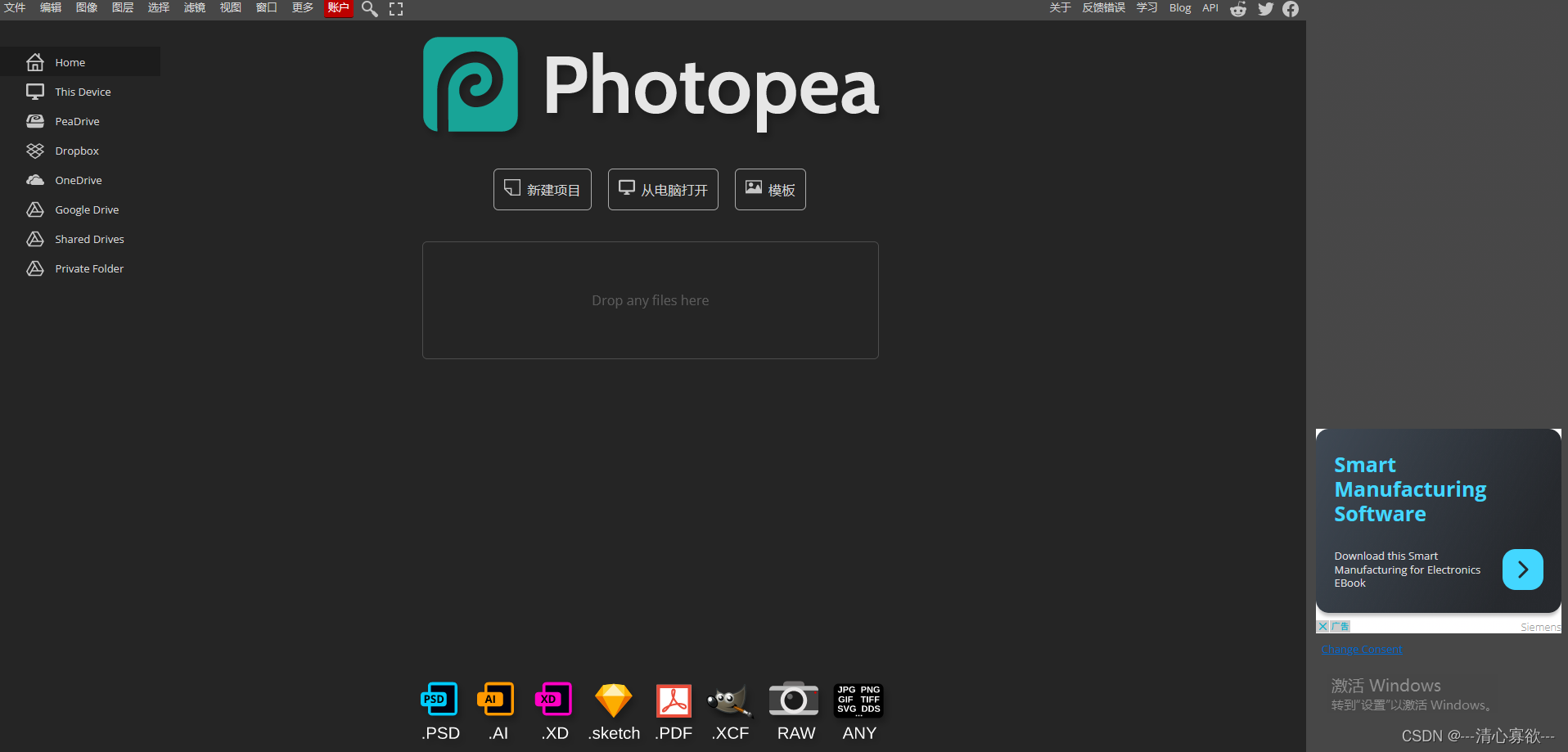This screenshot has width=1568, height=752.
Task: Open the Blog link
Action: pyautogui.click(x=1180, y=8)
